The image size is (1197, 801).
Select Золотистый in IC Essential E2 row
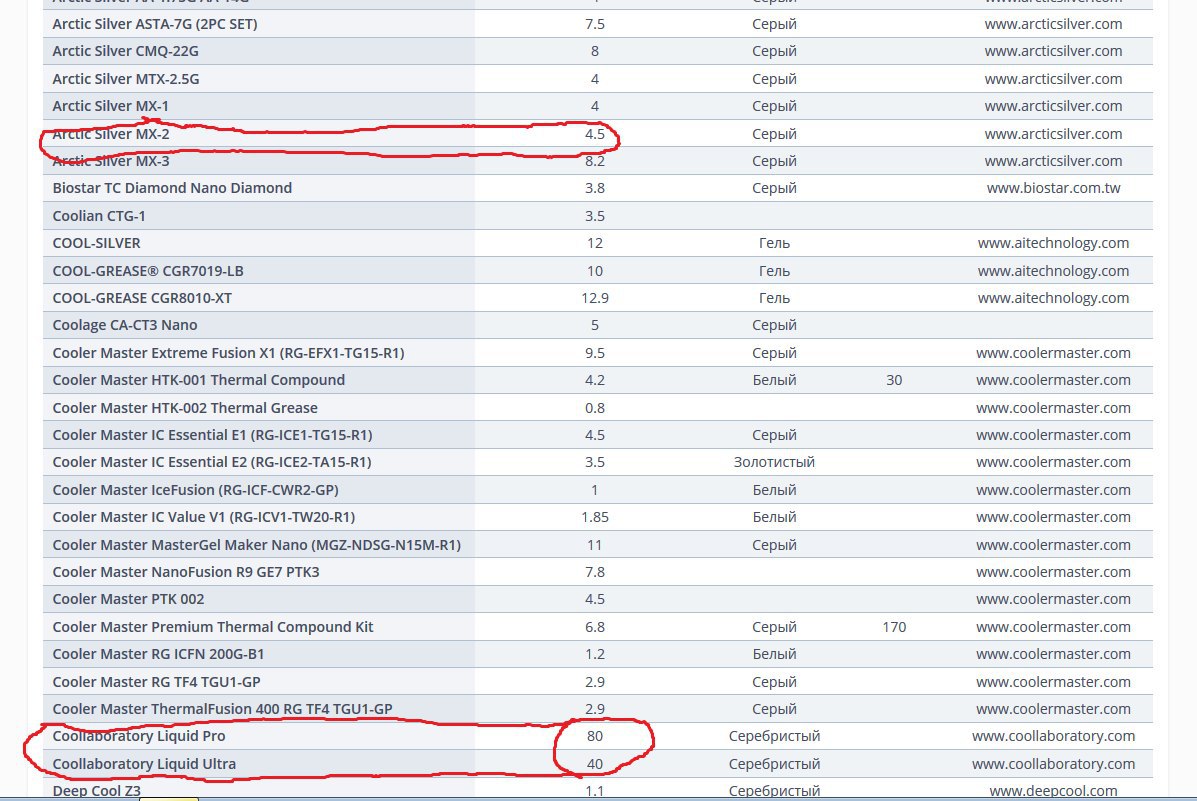click(x=774, y=462)
